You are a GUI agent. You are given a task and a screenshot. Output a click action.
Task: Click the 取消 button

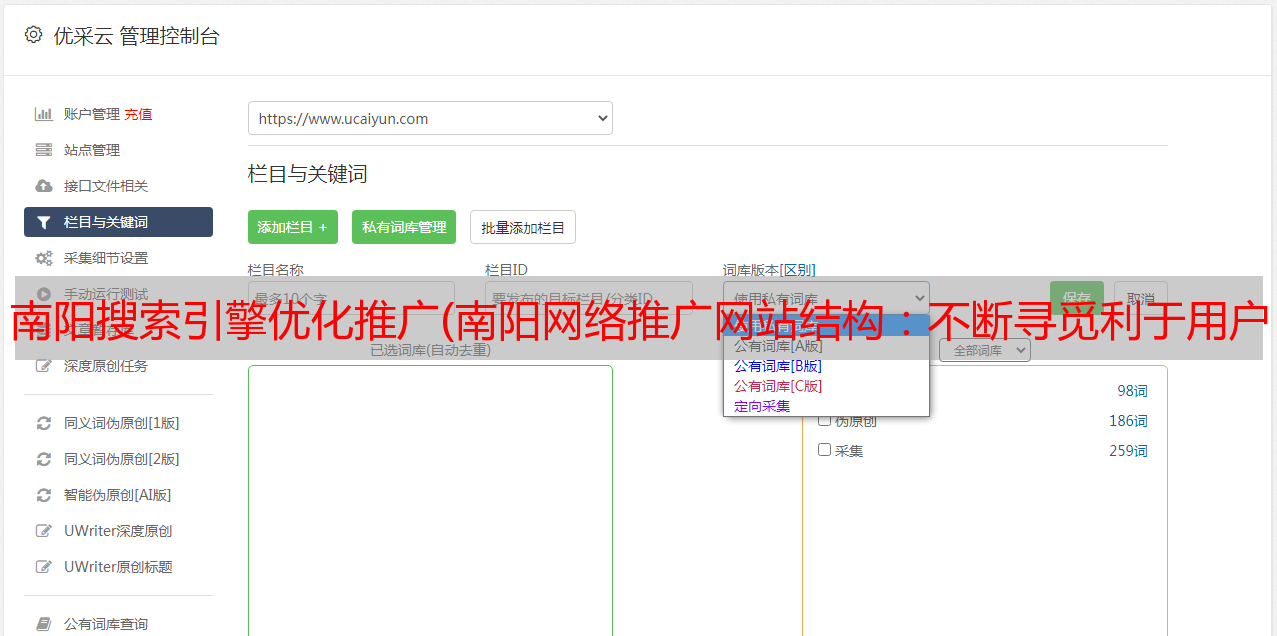pyautogui.click(x=1141, y=298)
